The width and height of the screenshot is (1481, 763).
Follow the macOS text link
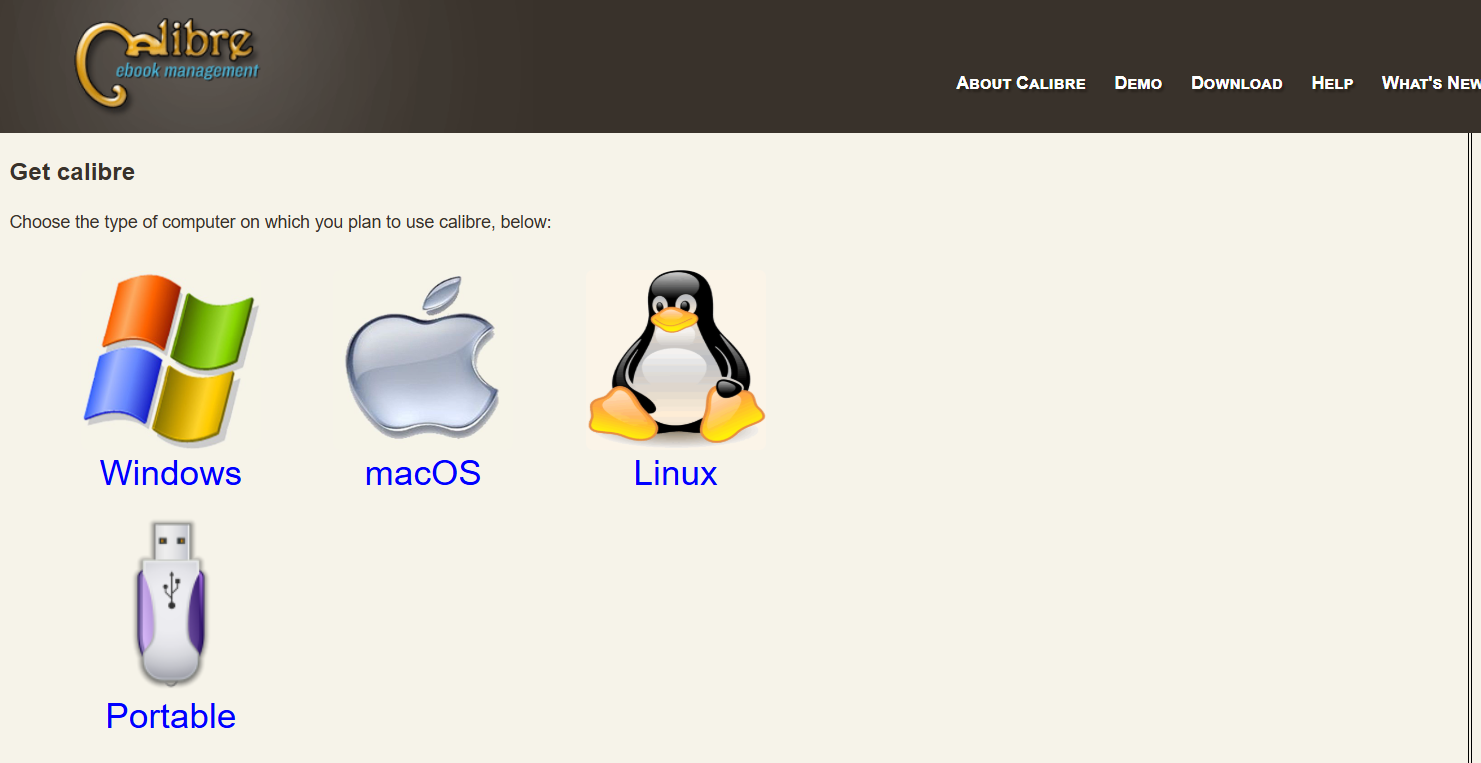(423, 473)
